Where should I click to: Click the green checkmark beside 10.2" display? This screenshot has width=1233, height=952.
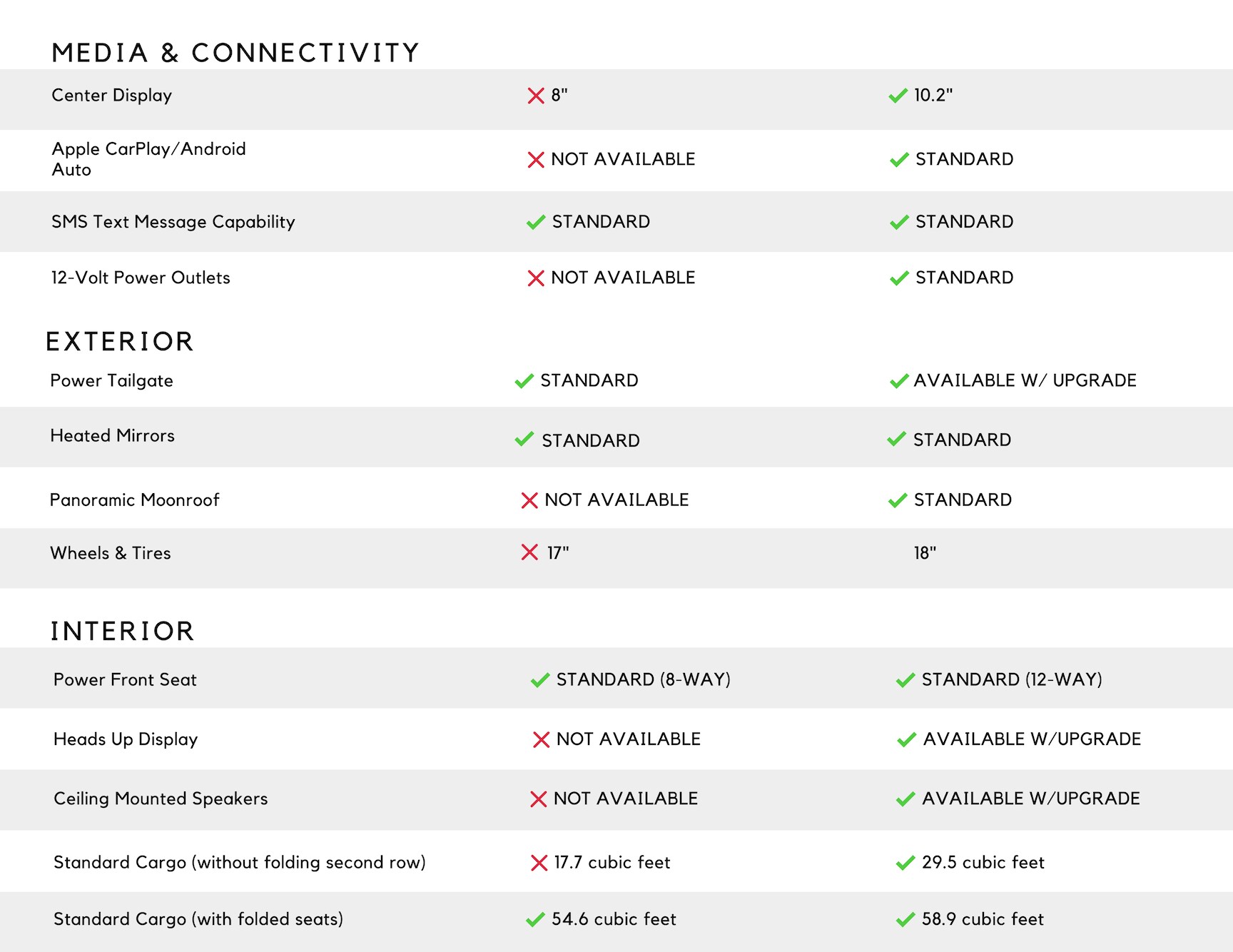tap(898, 96)
